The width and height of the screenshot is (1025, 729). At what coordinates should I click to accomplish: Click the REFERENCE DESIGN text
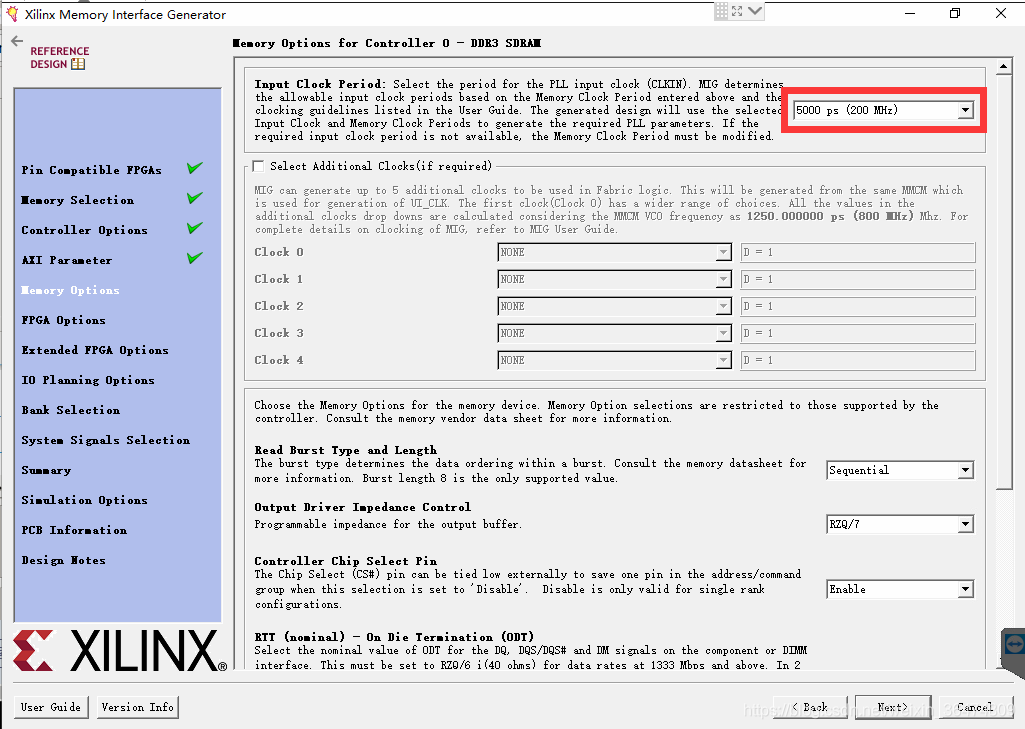click(59, 58)
